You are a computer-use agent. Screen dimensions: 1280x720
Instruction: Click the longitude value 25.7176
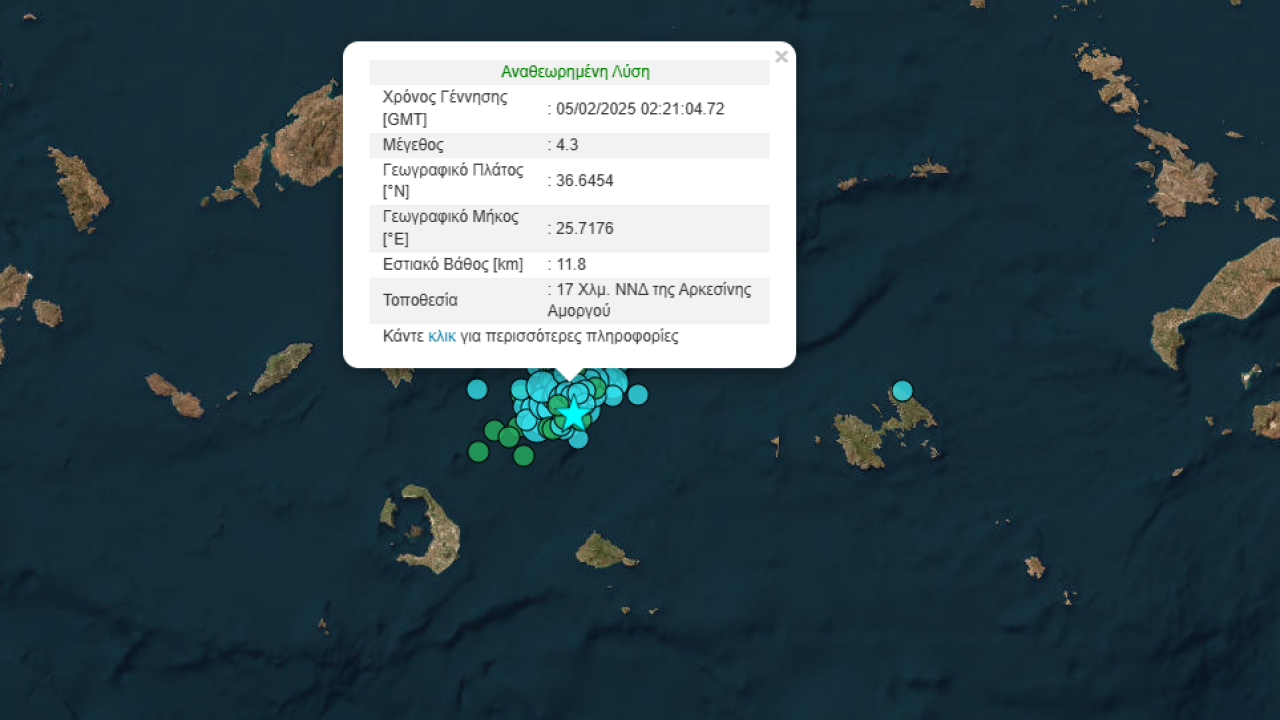point(585,228)
